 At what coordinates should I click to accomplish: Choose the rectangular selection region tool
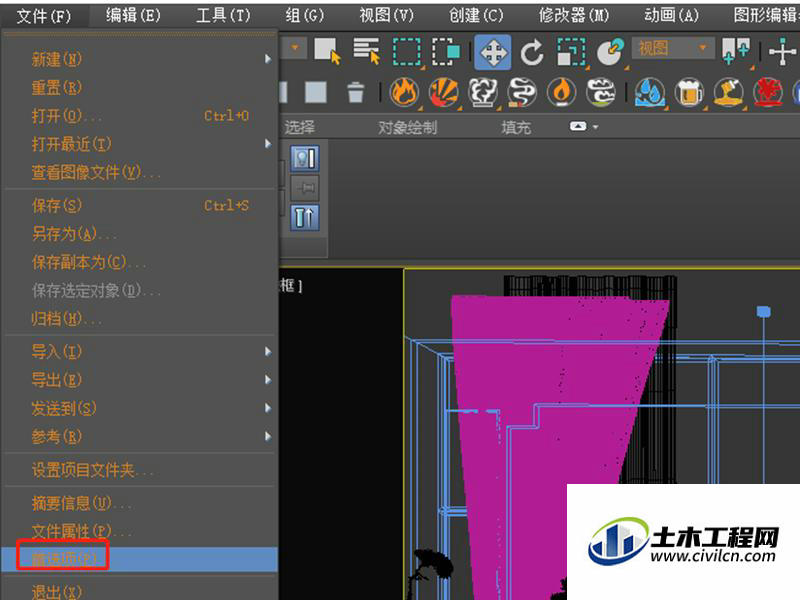[407, 52]
